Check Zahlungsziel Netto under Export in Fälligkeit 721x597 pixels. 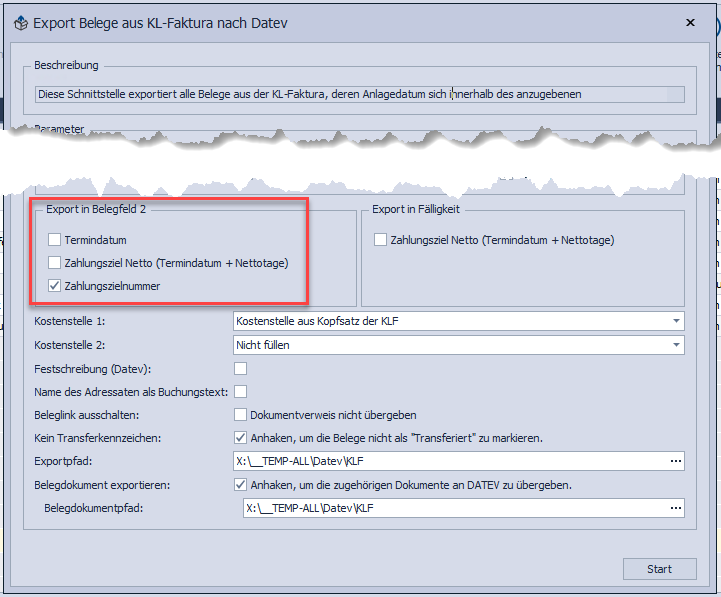click(380, 240)
